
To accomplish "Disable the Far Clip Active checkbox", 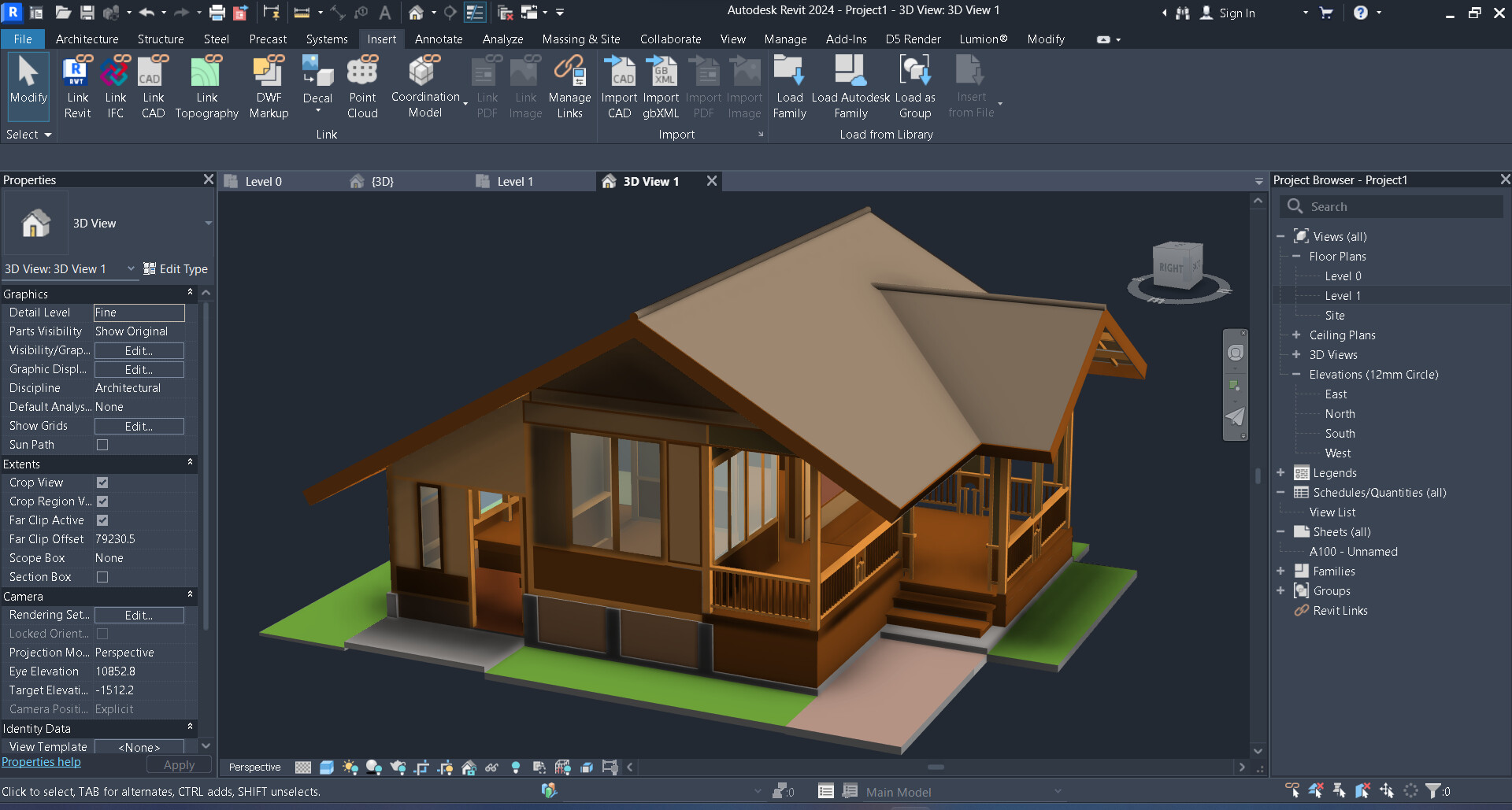I will click(102, 520).
